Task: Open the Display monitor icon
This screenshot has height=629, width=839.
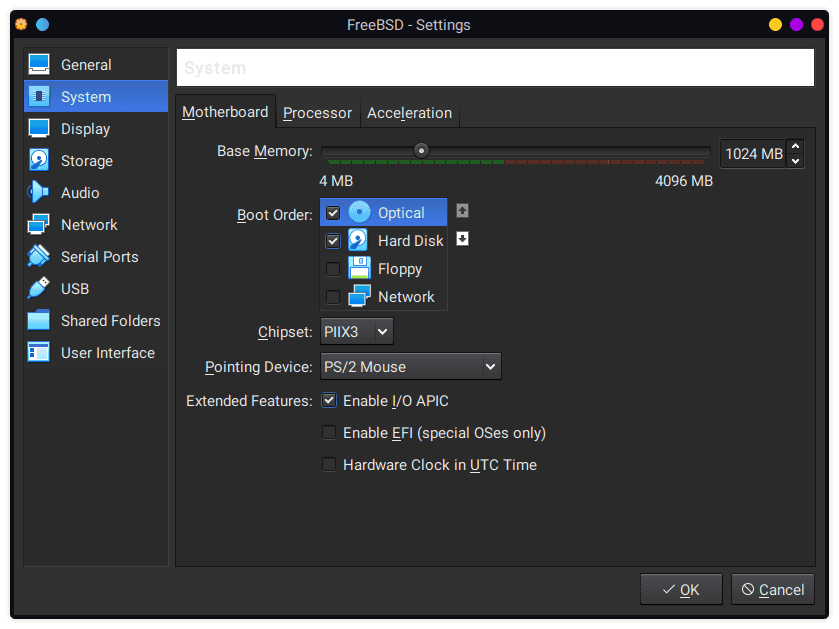Action: [x=39, y=128]
